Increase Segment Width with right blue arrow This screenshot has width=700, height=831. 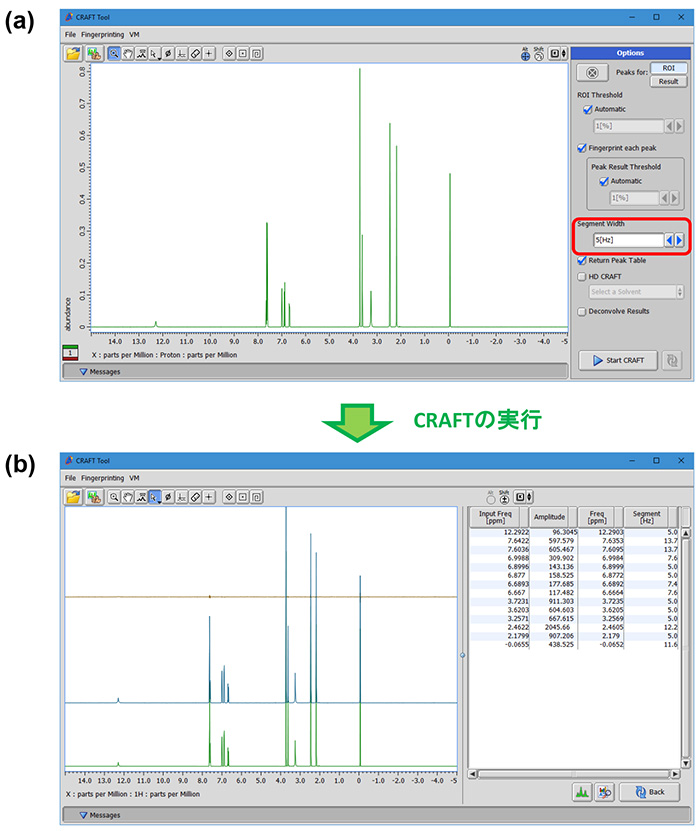point(679,240)
